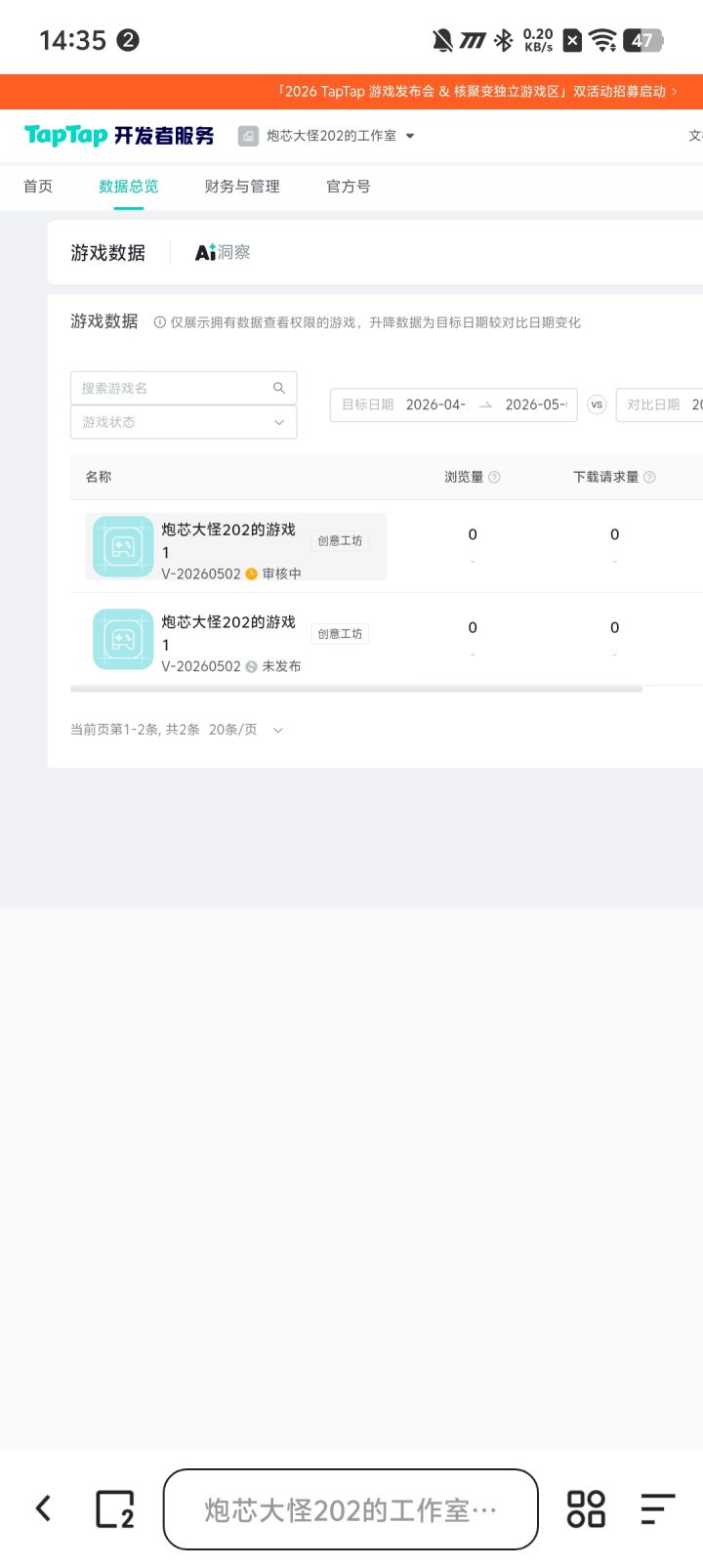Open the 对比日期 date picker
Viewport: 703px width, 1568px height.
pyautogui.click(x=659, y=404)
